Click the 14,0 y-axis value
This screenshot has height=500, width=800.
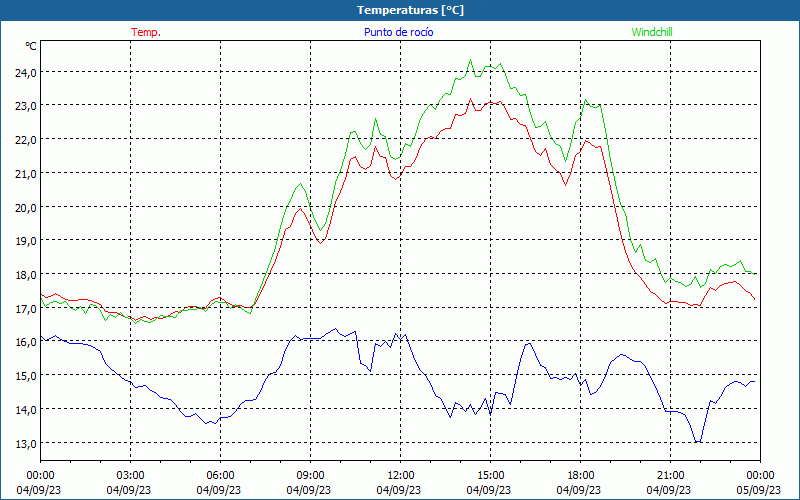(x=26, y=410)
